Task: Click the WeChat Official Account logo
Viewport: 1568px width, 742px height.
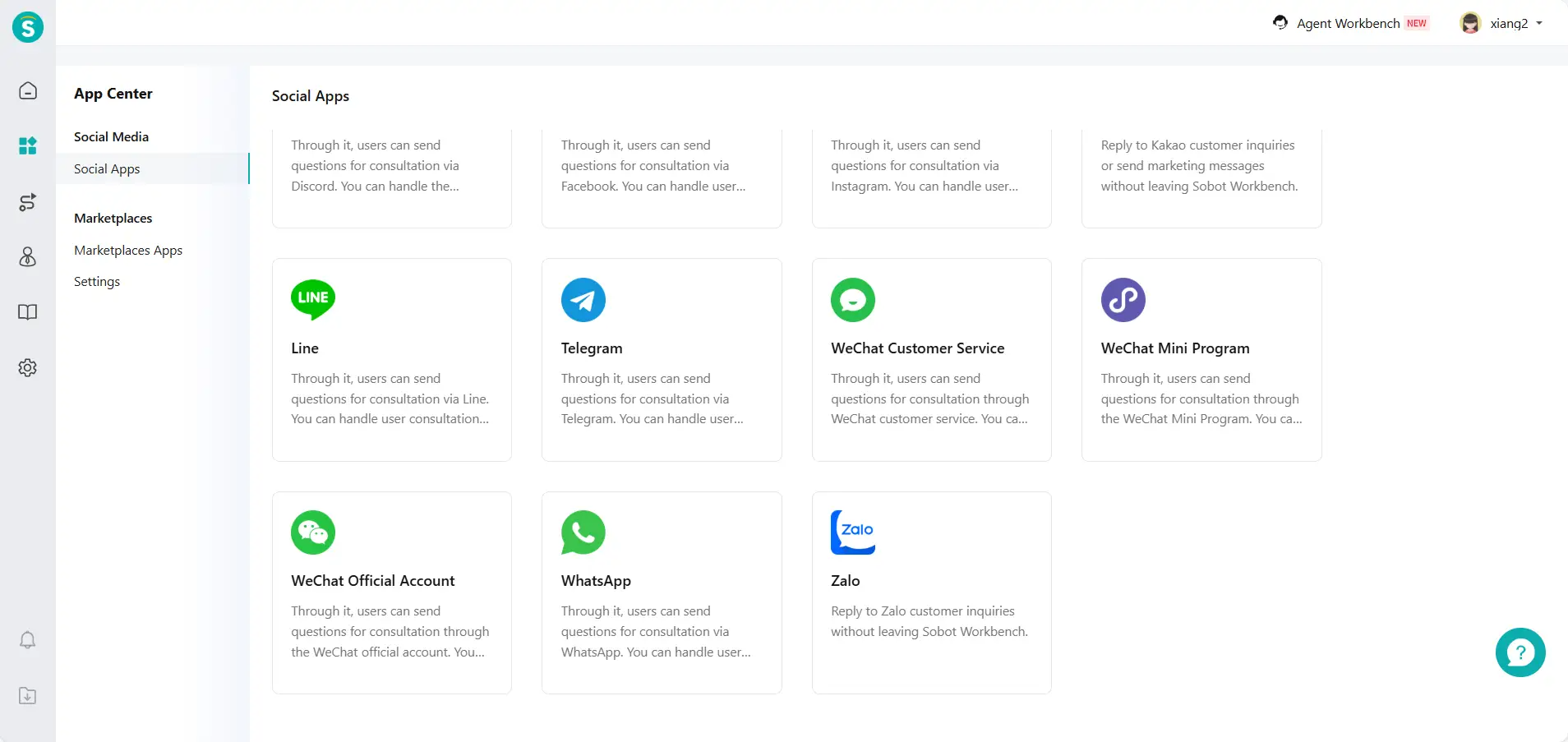Action: 313,532
